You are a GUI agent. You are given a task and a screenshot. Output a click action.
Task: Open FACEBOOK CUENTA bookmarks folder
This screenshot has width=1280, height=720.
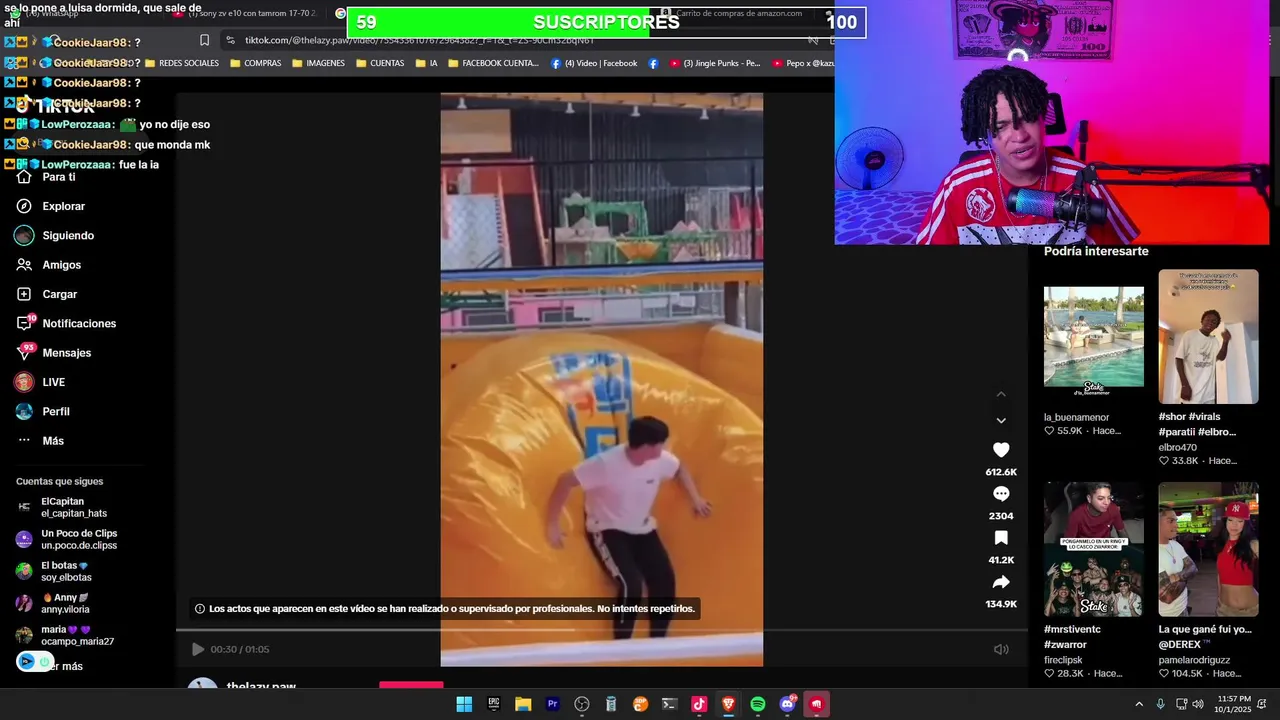pyautogui.click(x=493, y=63)
